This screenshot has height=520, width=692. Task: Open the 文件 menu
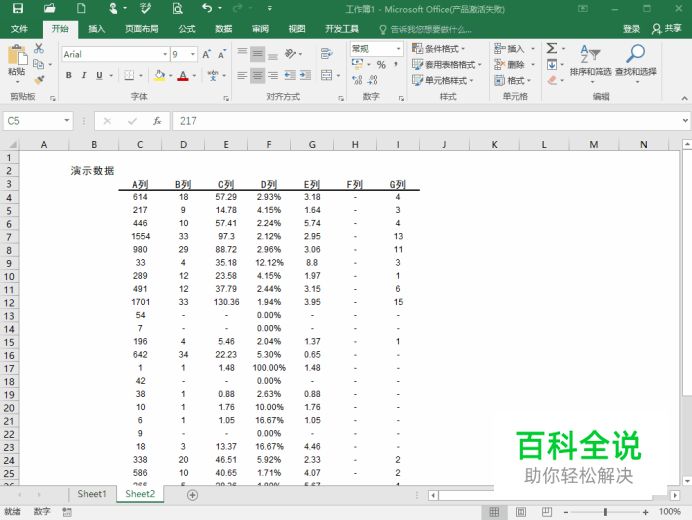point(19,29)
